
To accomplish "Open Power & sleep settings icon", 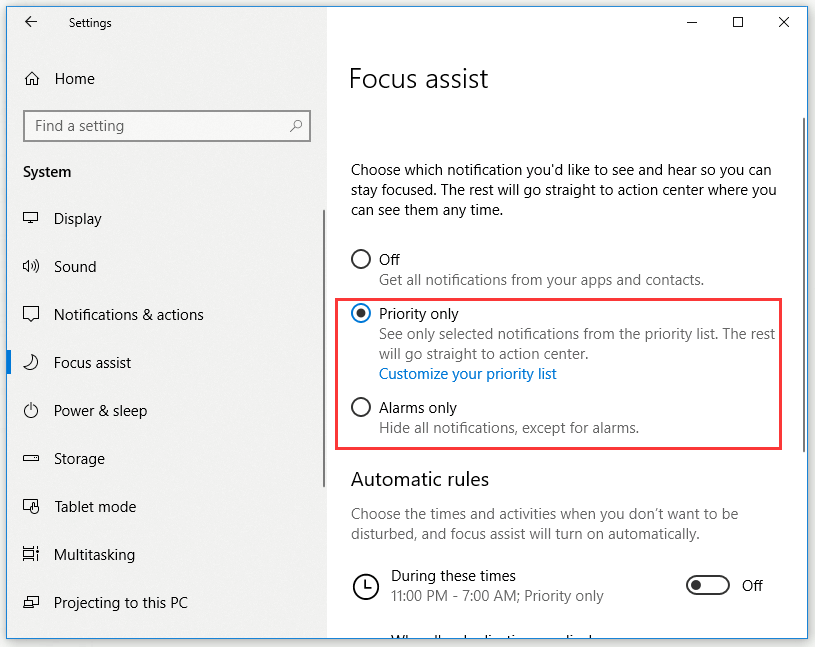I will coord(31,410).
